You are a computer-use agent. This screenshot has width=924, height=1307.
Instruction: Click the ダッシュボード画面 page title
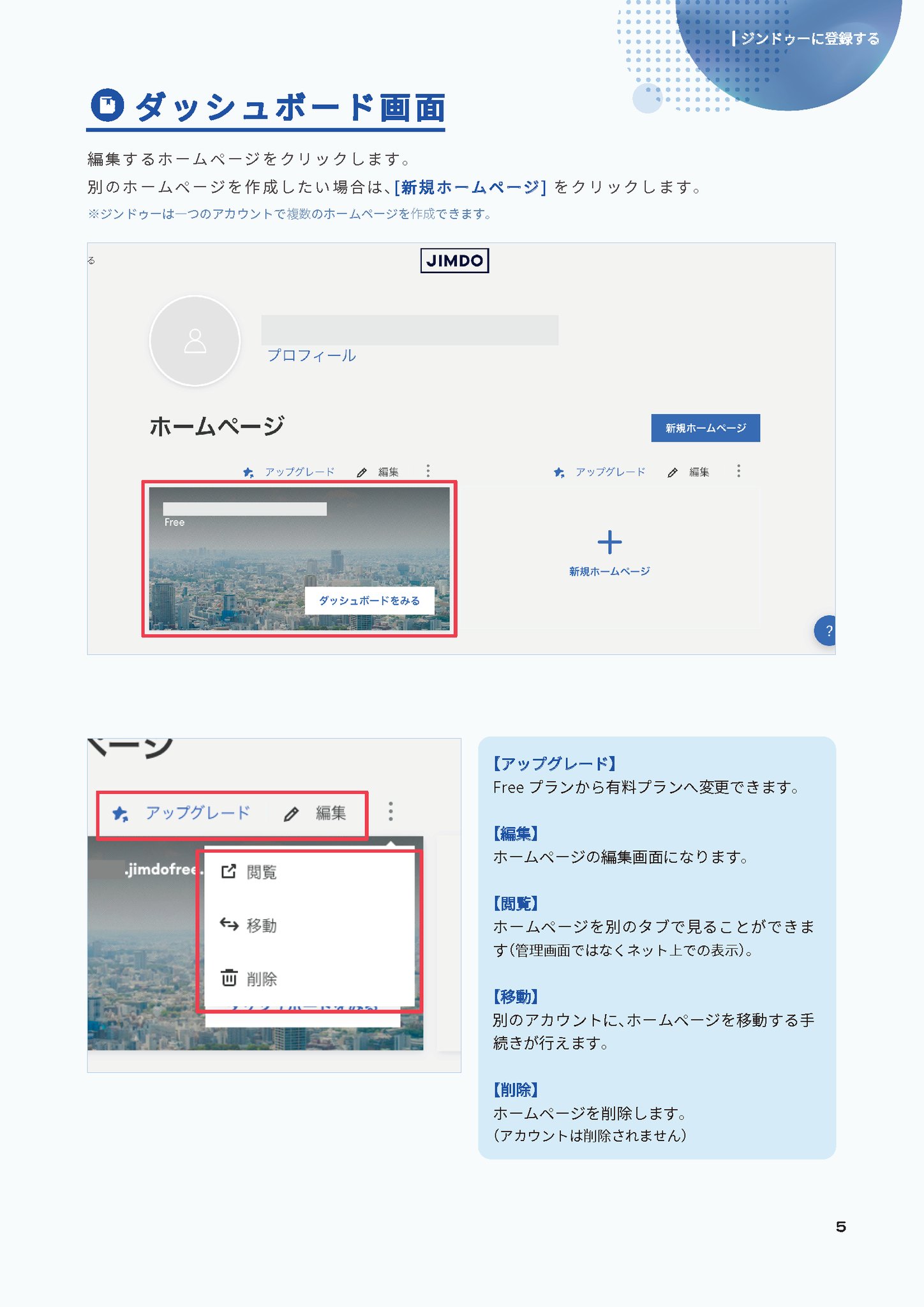tap(290, 107)
